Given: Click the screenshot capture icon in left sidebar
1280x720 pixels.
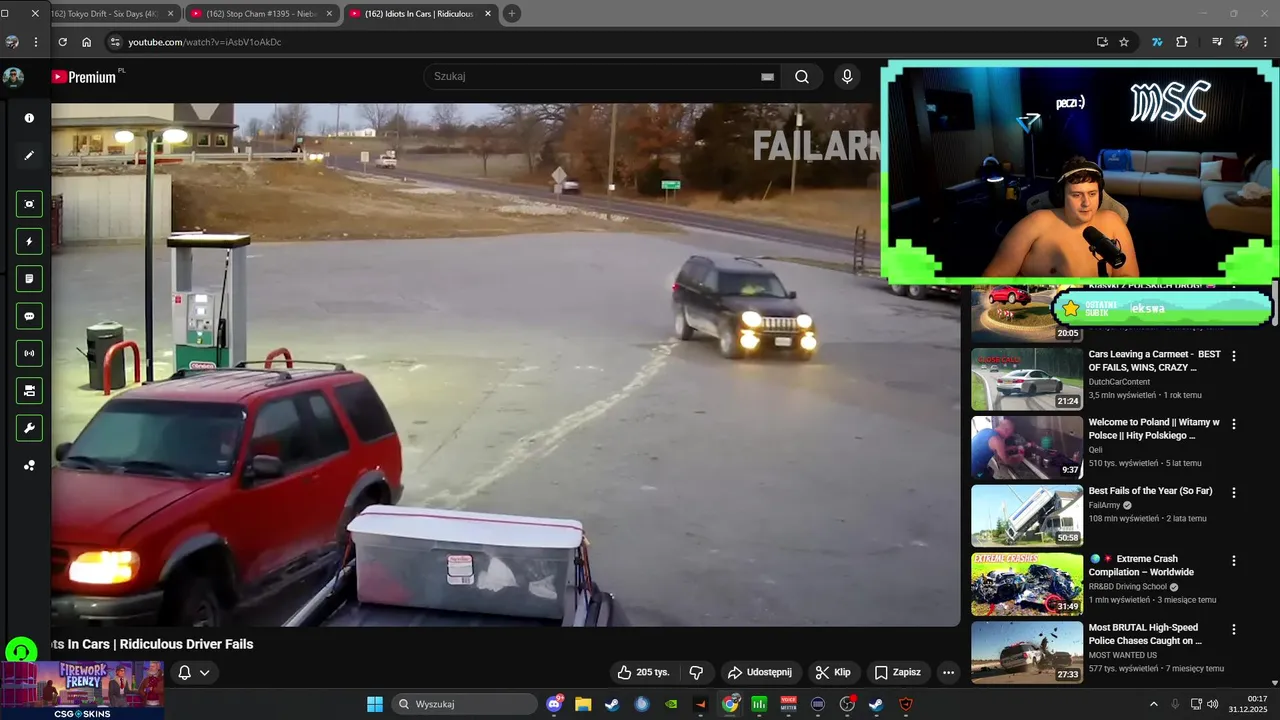Looking at the screenshot, I should 29,204.
